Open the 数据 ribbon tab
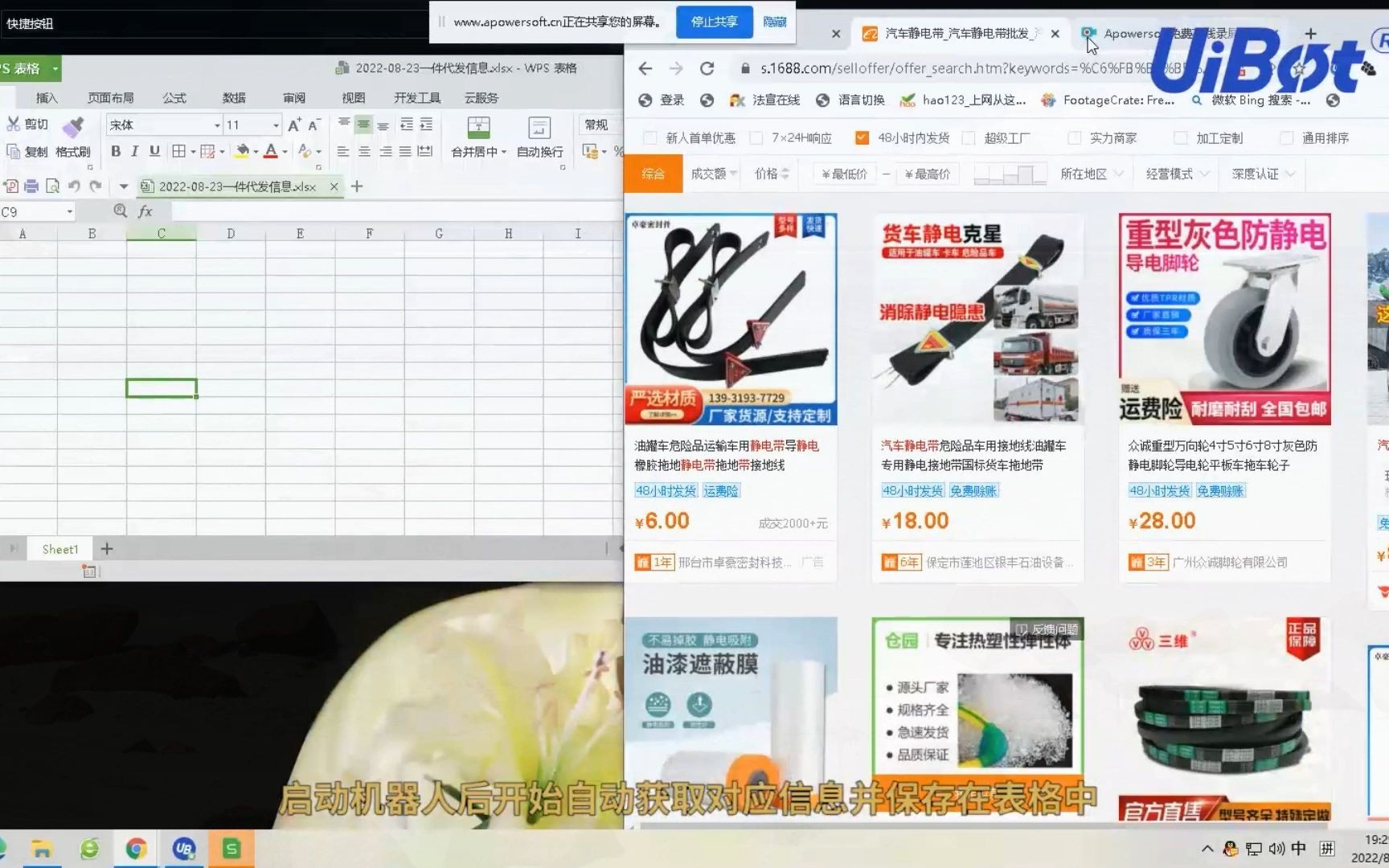The width and height of the screenshot is (1389, 868). 234,98
